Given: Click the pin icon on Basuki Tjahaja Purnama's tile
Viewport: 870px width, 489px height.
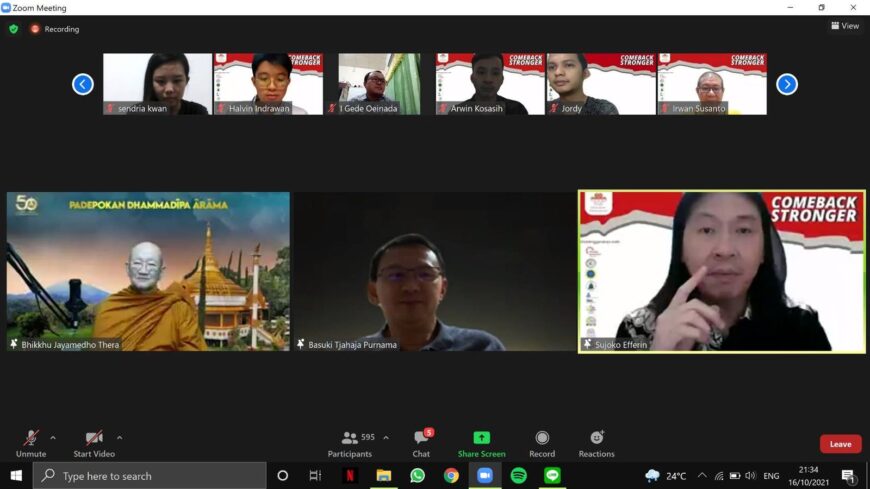Looking at the screenshot, I should point(301,344).
